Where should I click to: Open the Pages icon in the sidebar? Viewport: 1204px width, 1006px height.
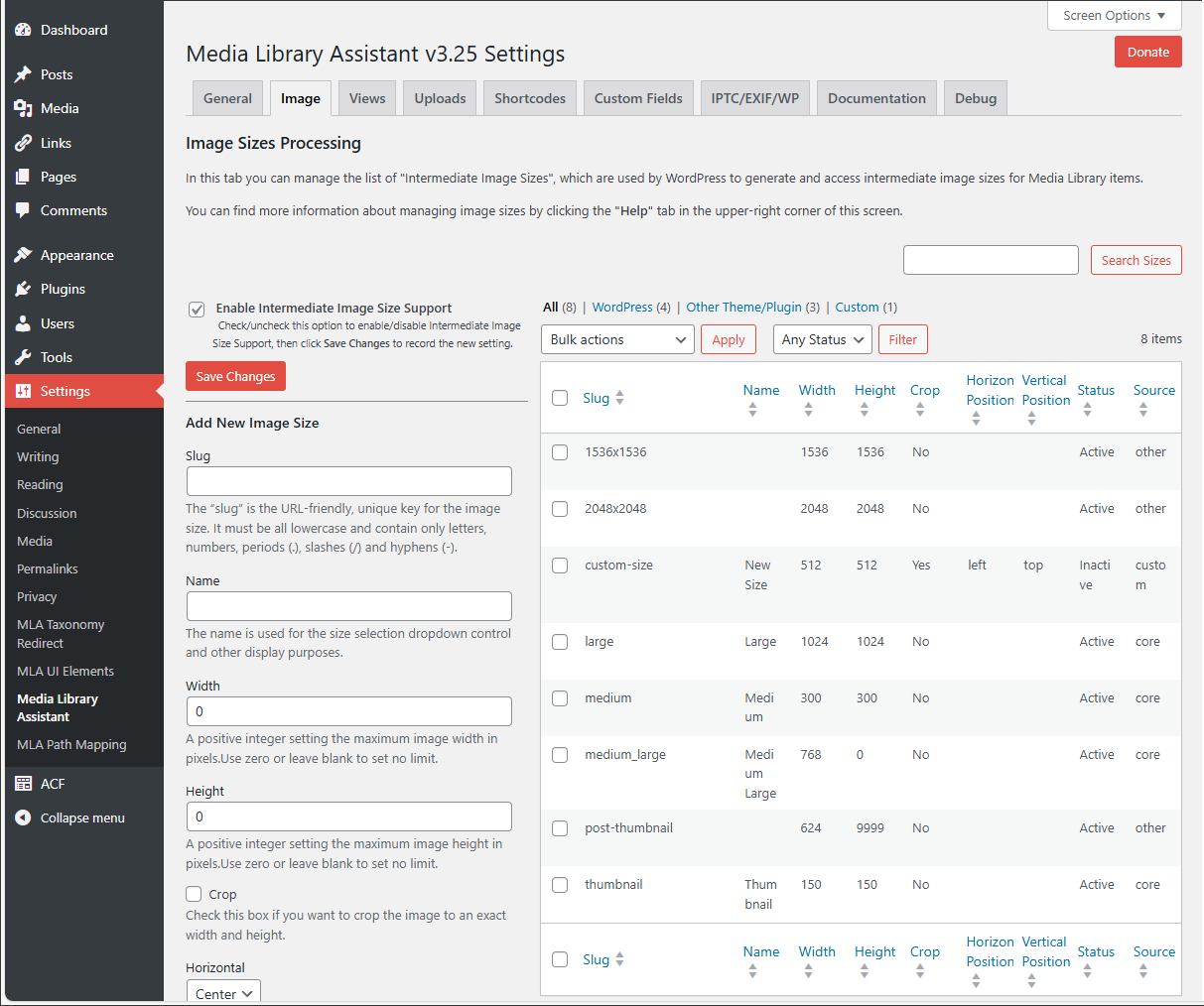point(23,177)
